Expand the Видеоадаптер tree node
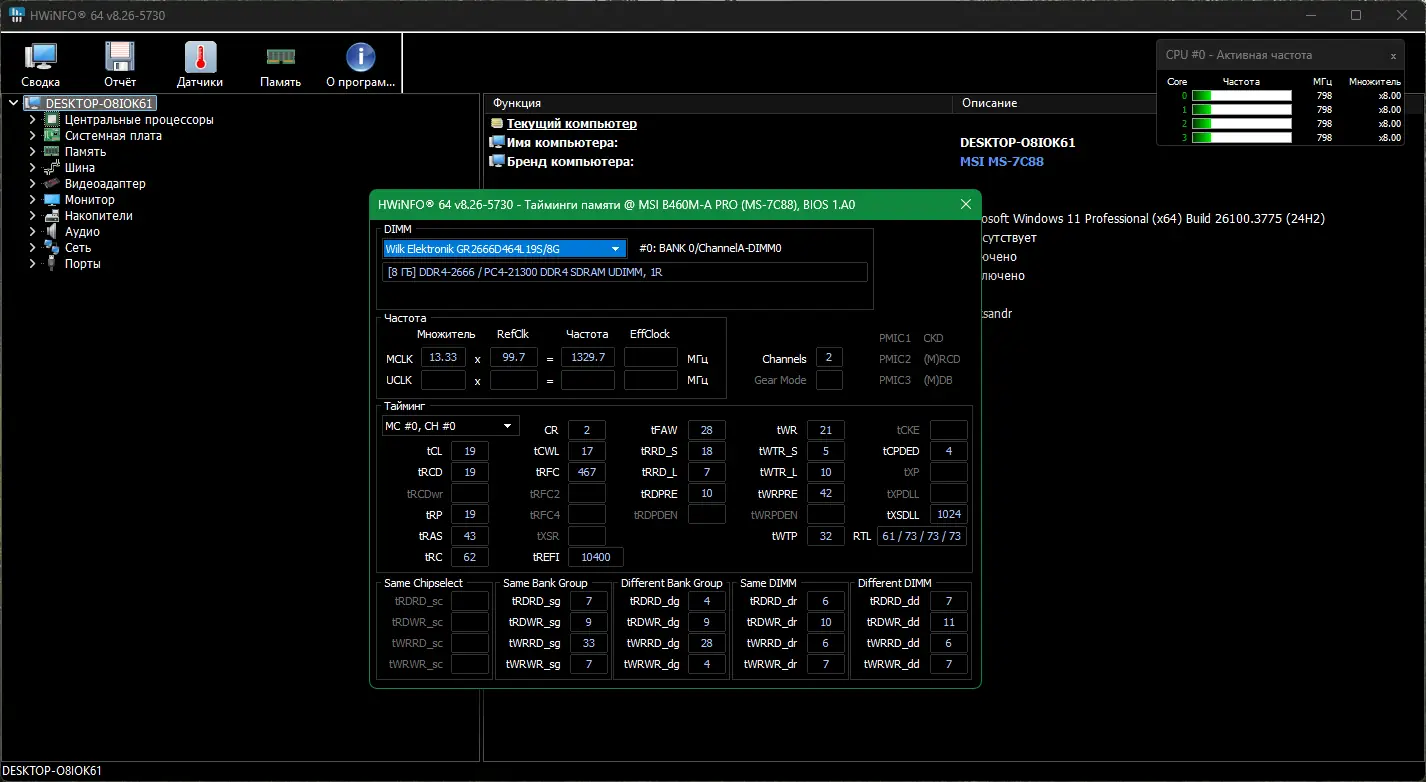 click(32, 184)
